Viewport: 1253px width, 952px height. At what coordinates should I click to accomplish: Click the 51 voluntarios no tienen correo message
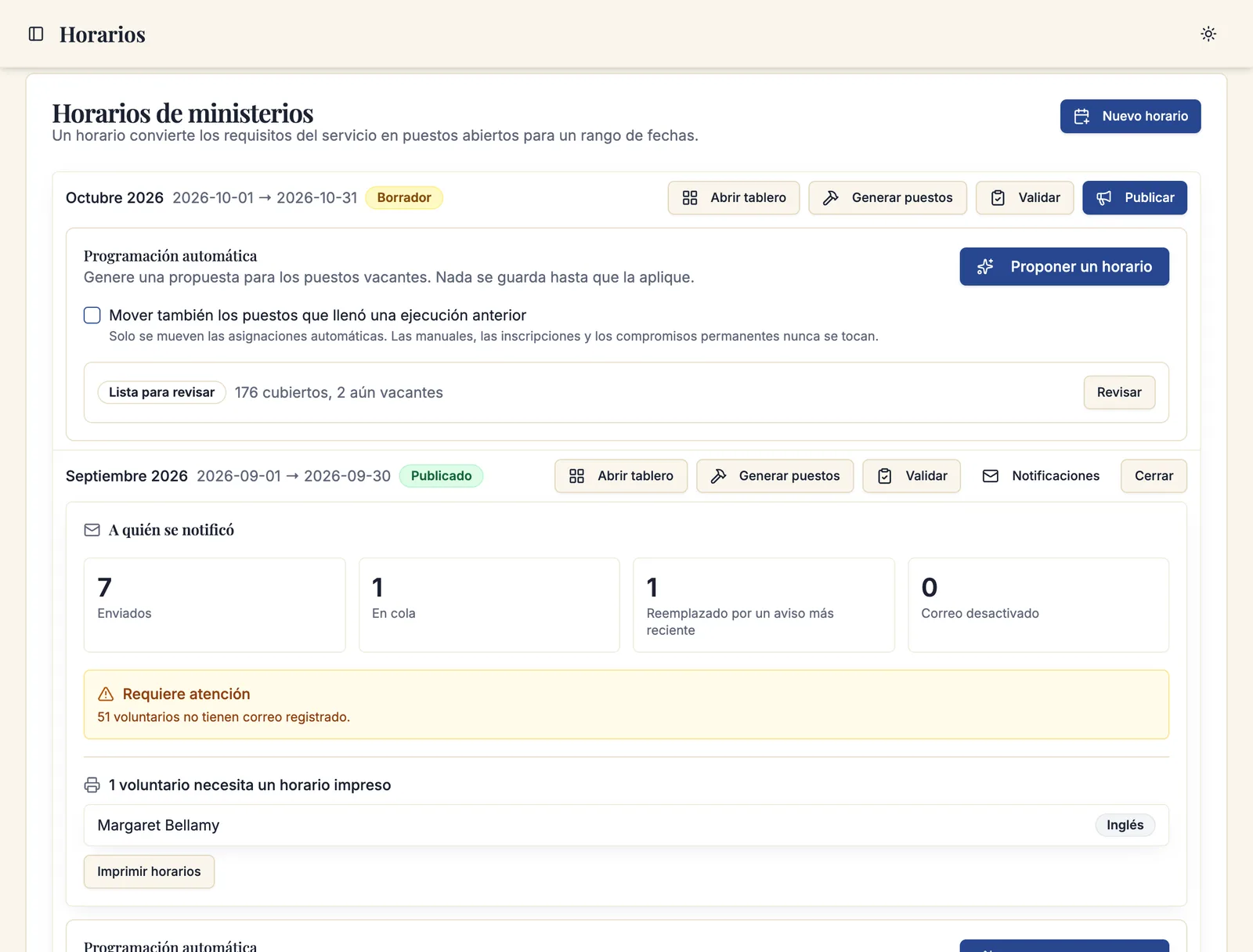click(x=224, y=717)
